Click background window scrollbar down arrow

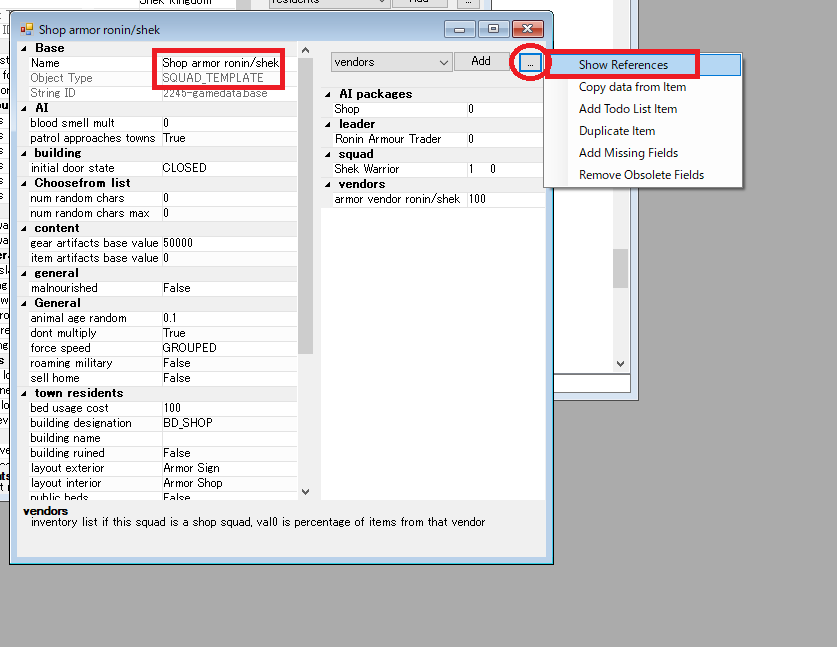coord(620,364)
